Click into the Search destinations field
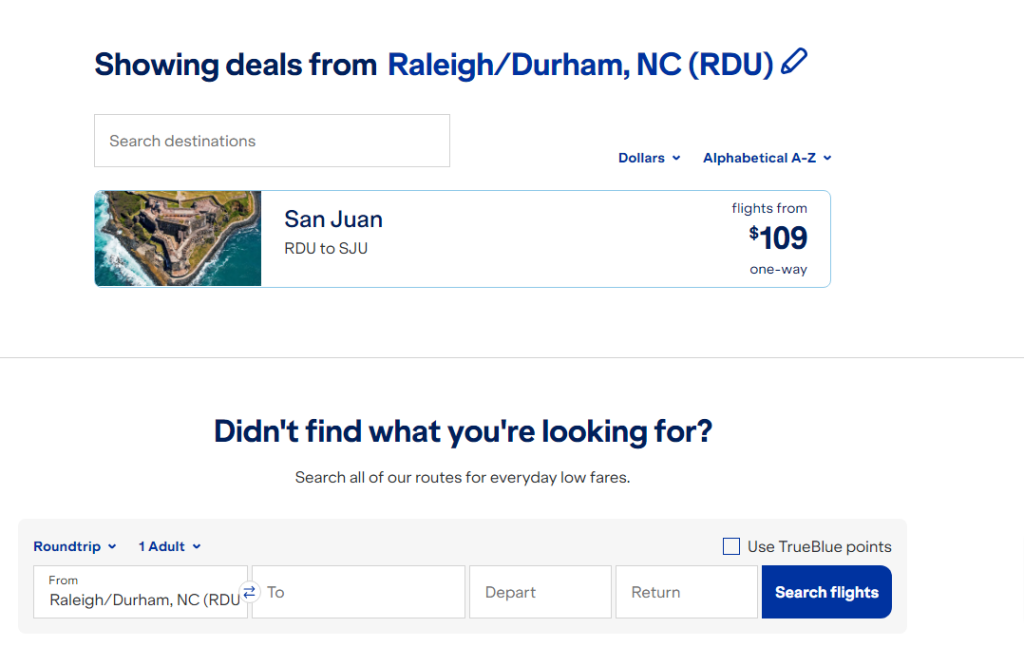 [271, 140]
